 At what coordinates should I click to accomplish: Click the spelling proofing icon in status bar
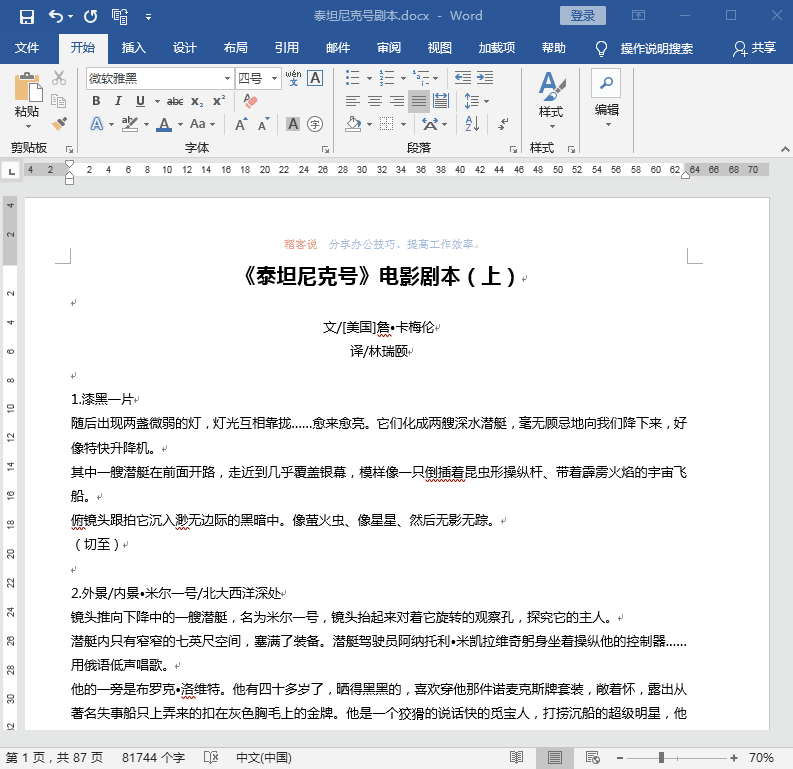pyautogui.click(x=211, y=757)
